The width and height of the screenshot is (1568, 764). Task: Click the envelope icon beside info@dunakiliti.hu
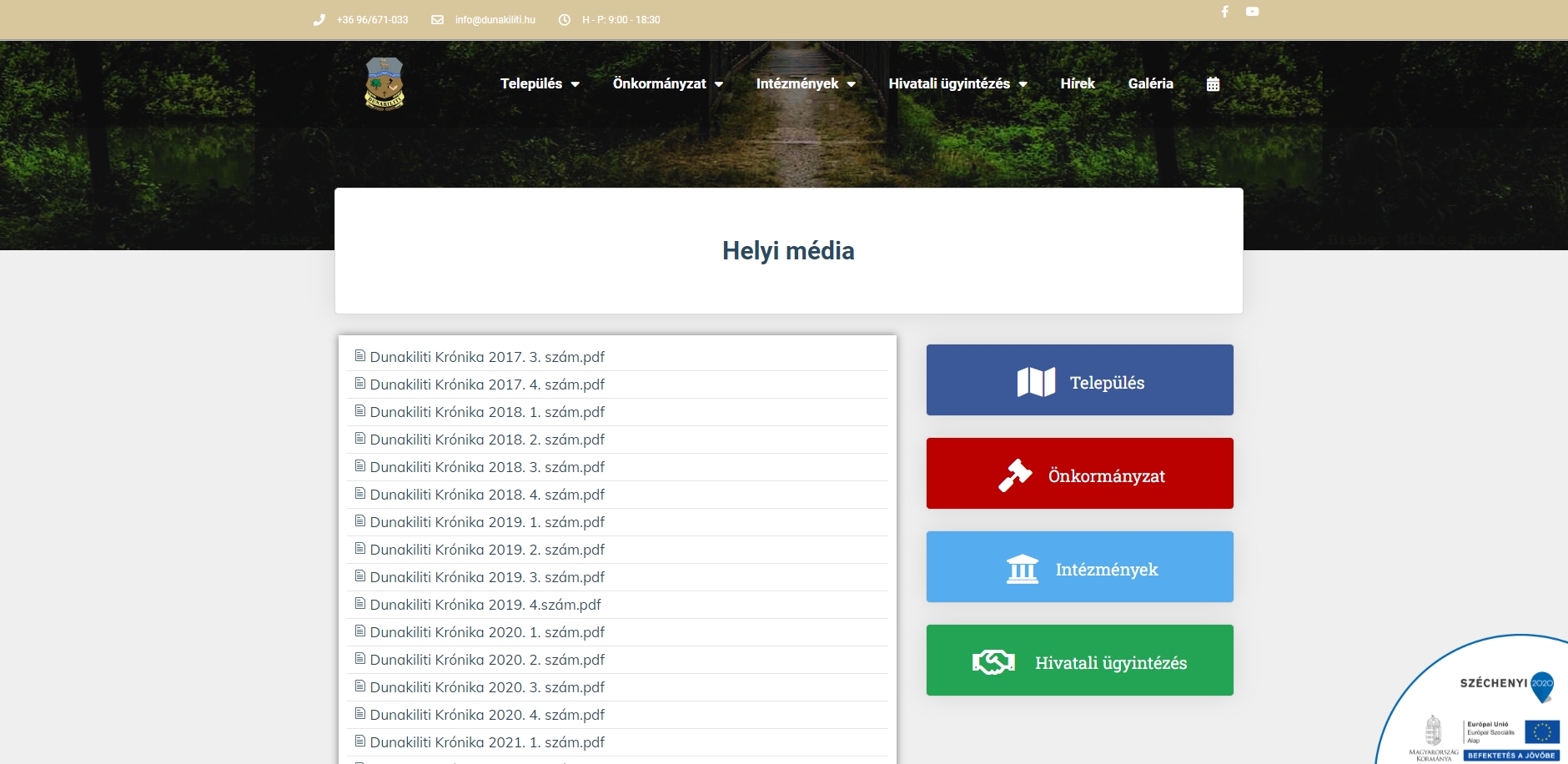tap(437, 20)
